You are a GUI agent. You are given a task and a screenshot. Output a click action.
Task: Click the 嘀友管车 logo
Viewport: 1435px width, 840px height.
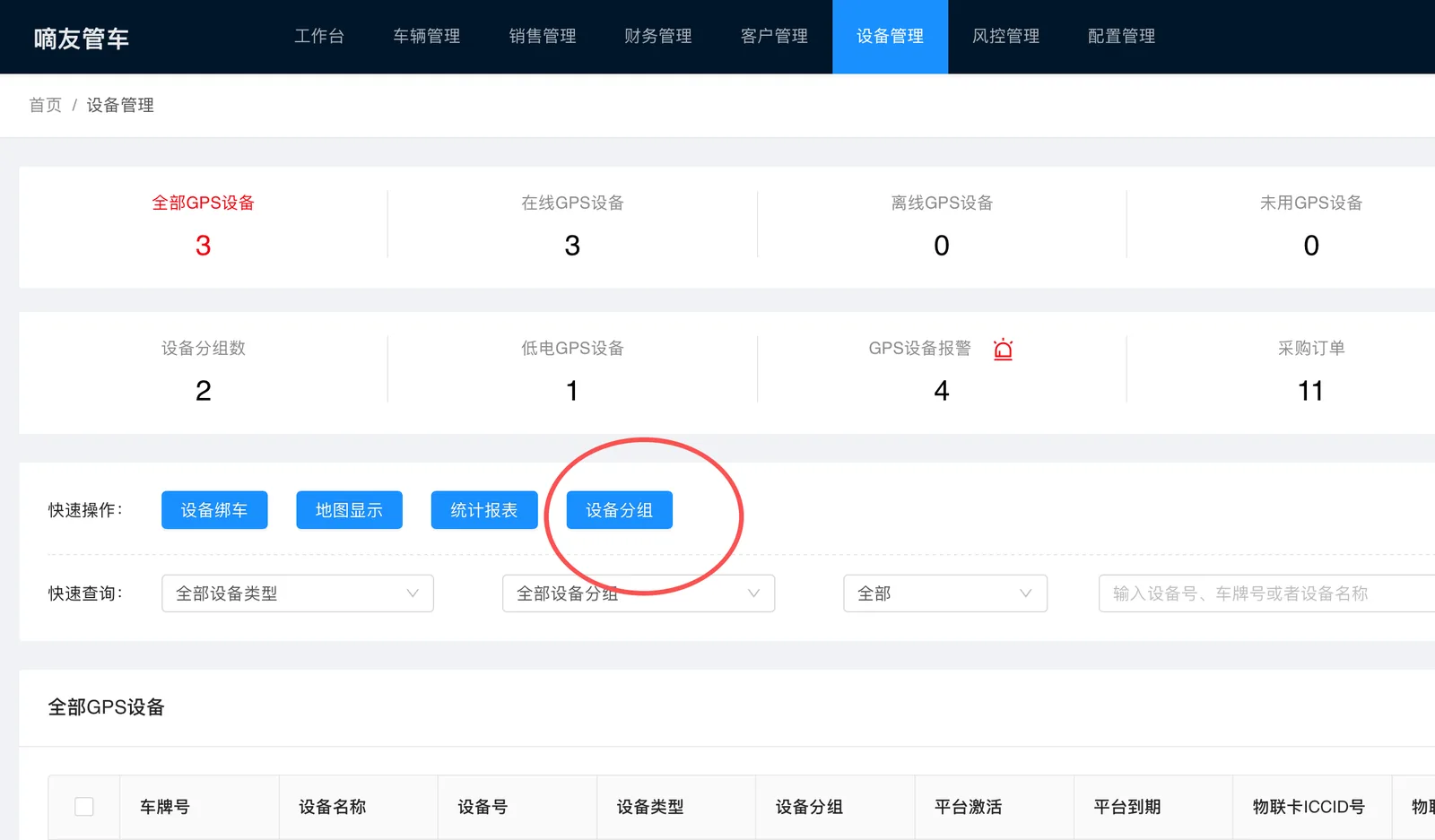[82, 39]
